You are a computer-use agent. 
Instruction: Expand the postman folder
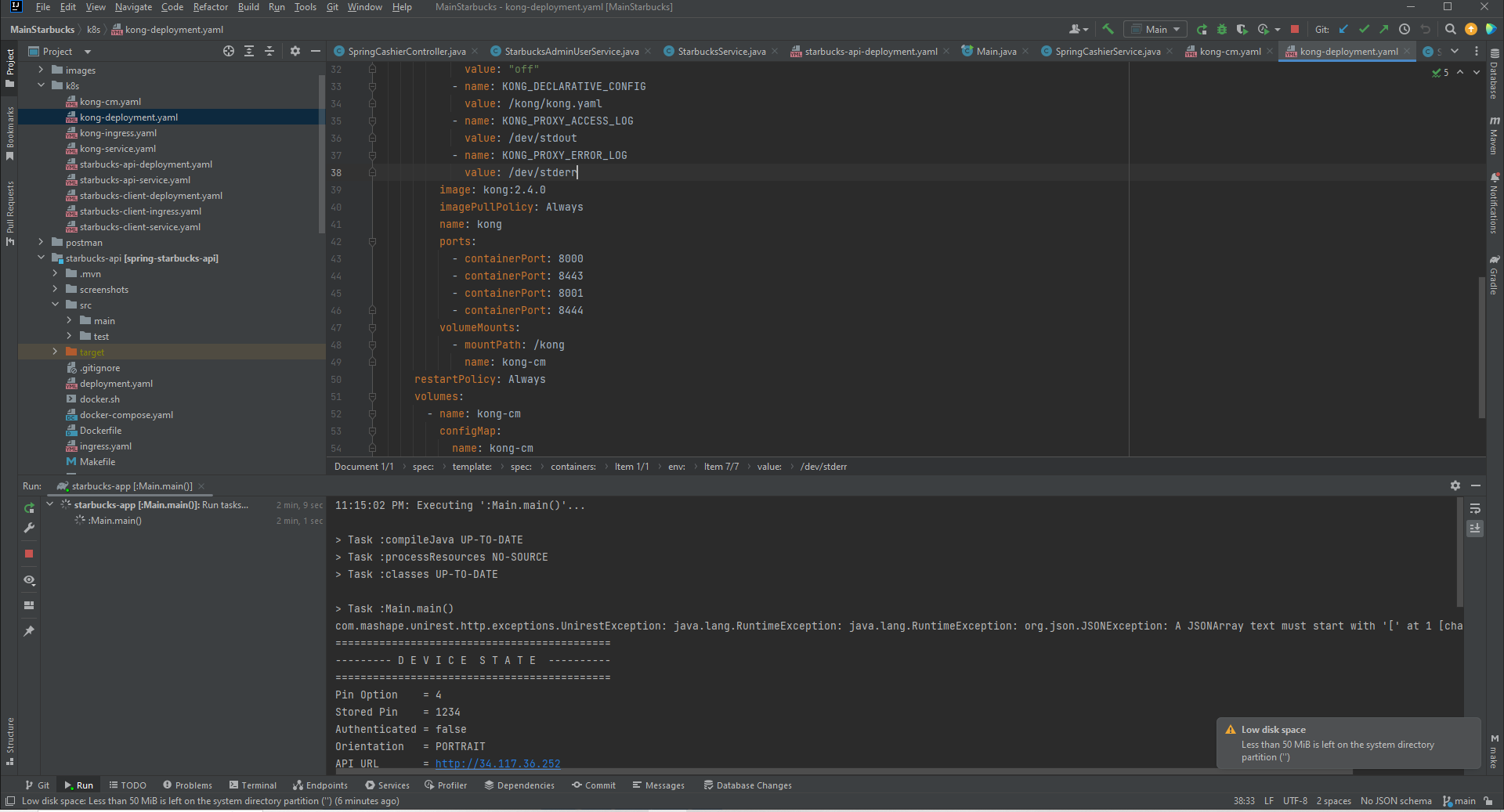coord(41,242)
